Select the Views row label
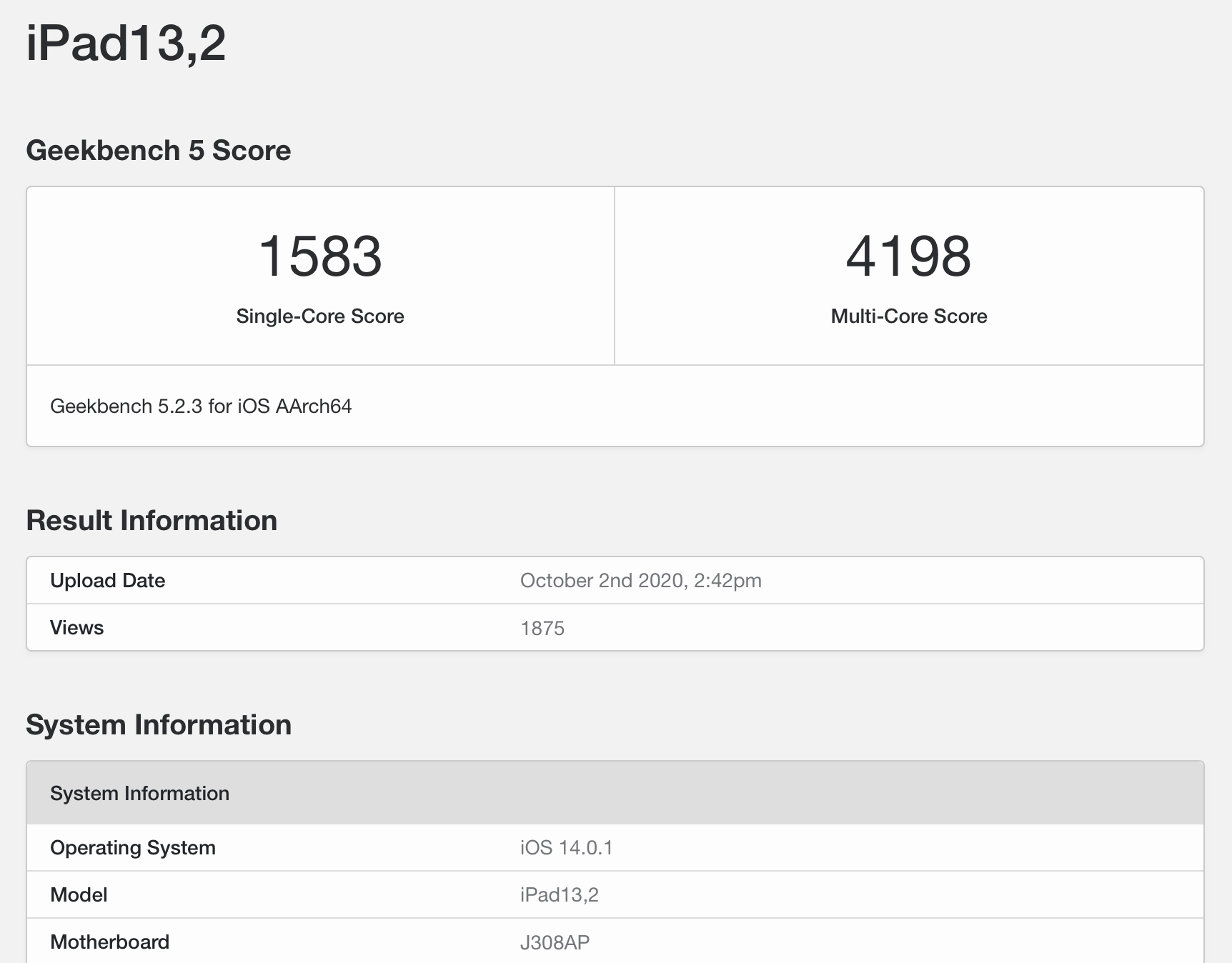Viewport: 1232px width, 963px height. click(x=75, y=627)
